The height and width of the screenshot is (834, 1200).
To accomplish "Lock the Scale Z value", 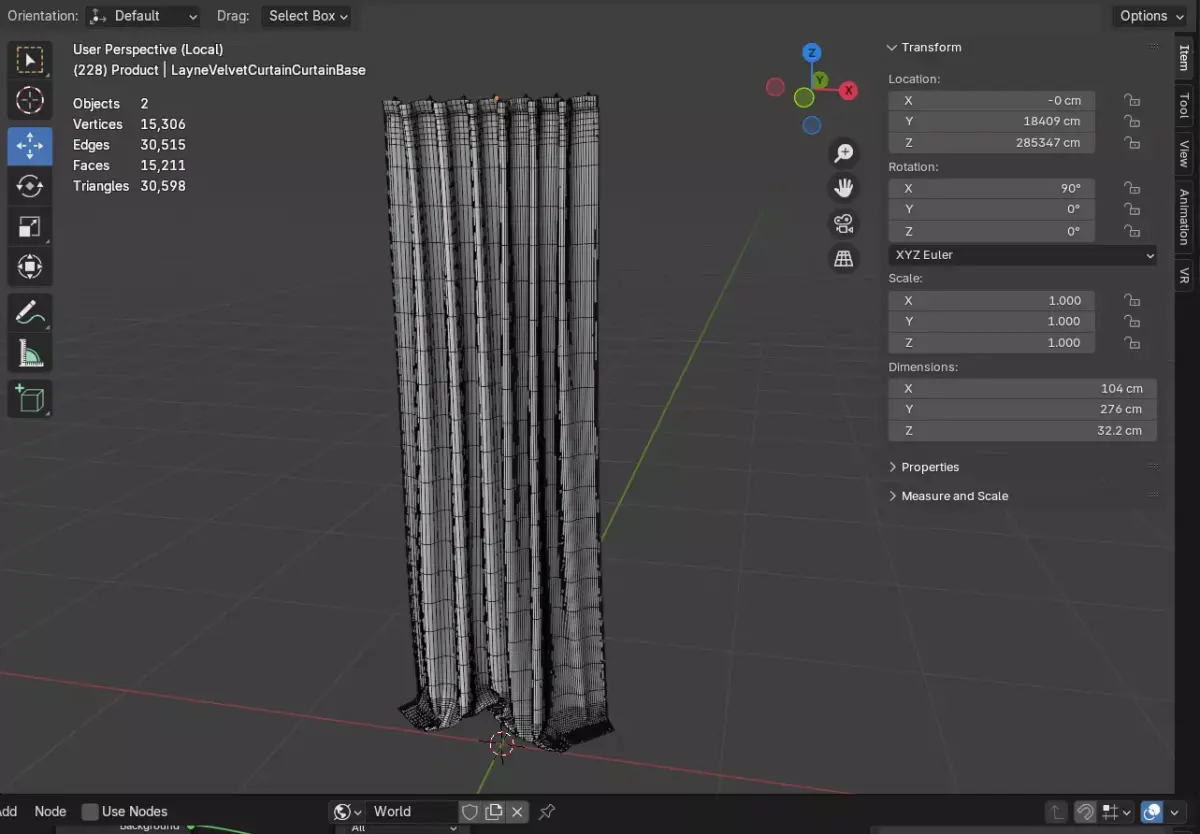I will [x=1132, y=342].
